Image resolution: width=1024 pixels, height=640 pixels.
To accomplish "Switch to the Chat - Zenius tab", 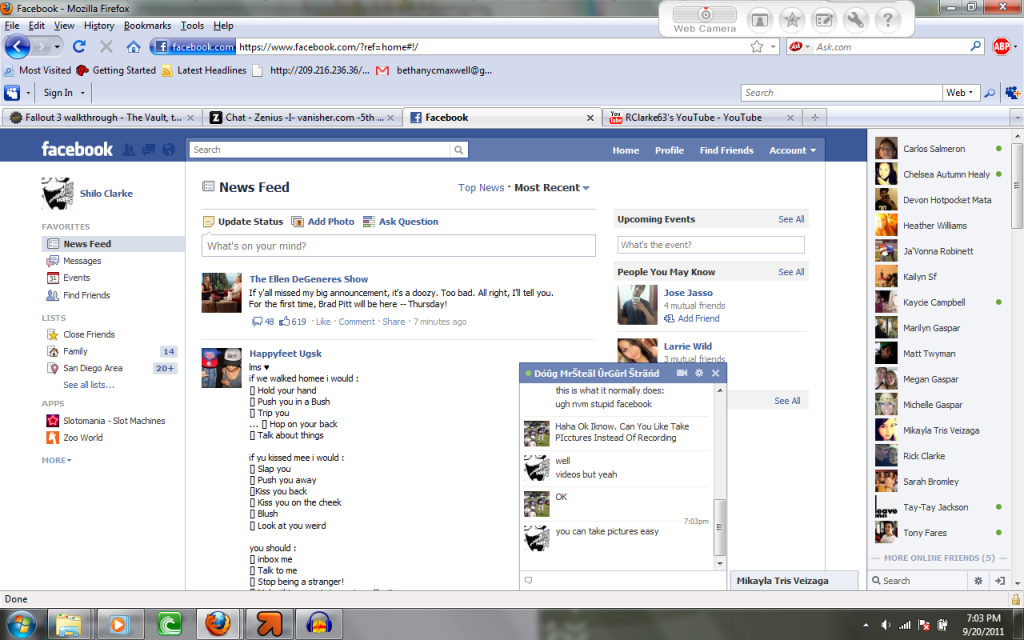I will click(301, 118).
